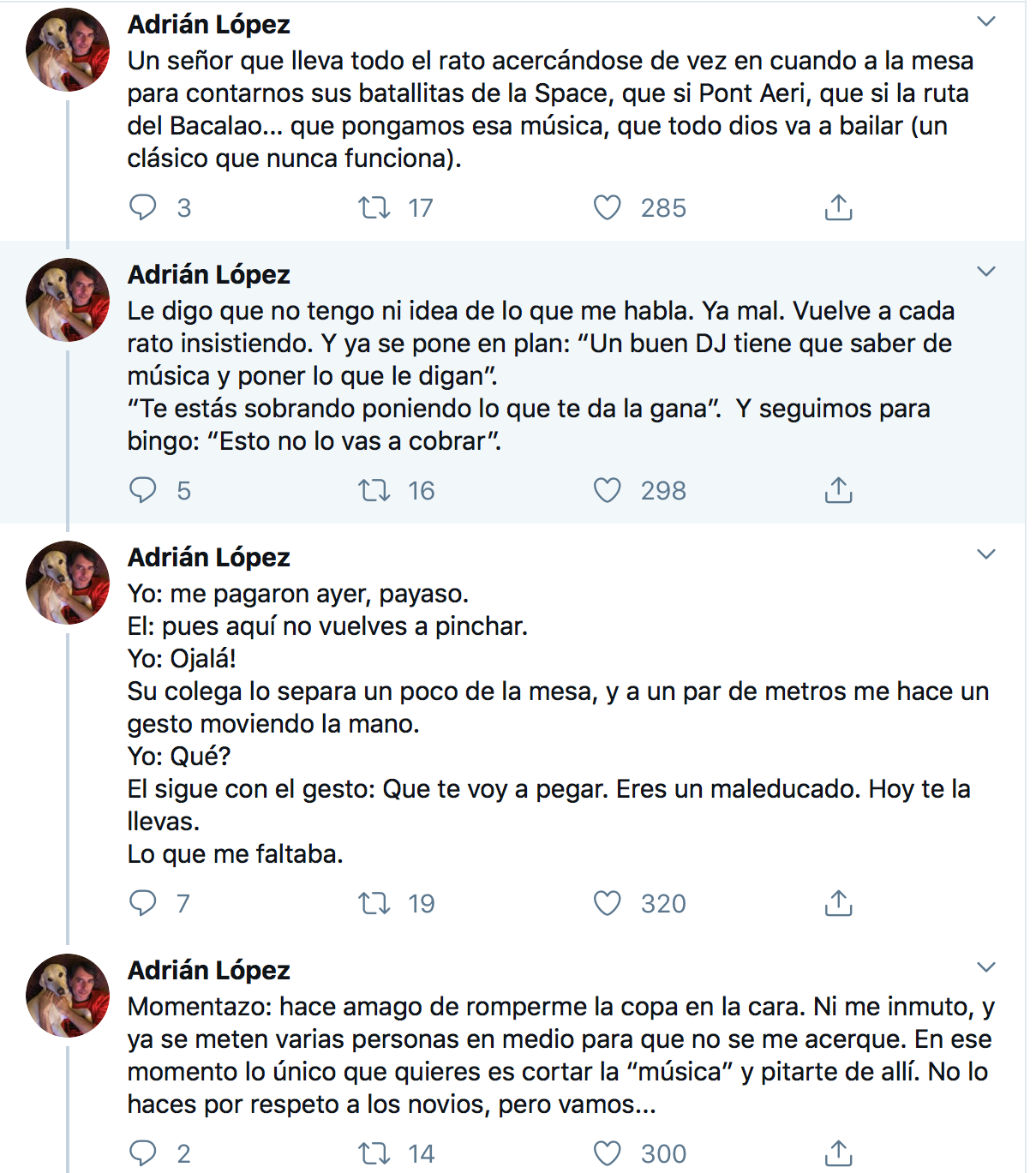The height and width of the screenshot is (1173, 1036).
Task: Share the 'me pagaron ayer' tweet
Action: [838, 903]
